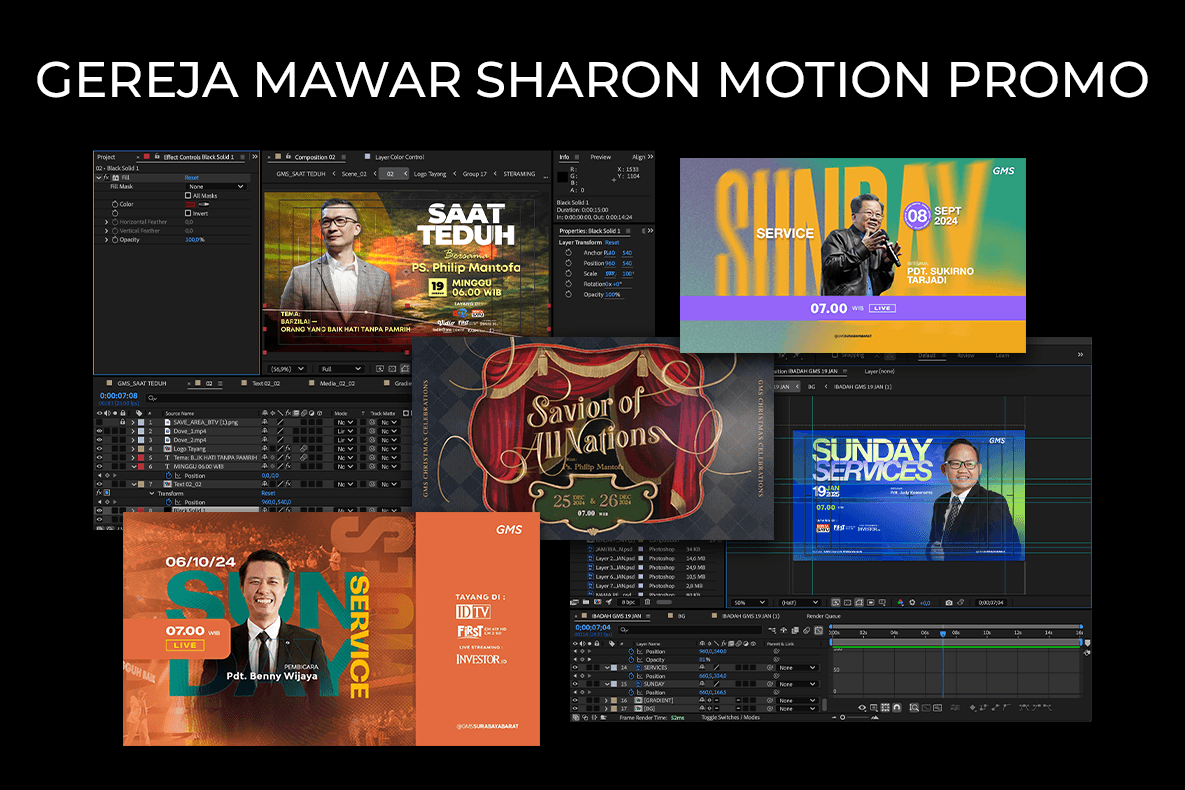
Task: Click the Reset Exposure icon beside +0,0
Action: (x=912, y=603)
